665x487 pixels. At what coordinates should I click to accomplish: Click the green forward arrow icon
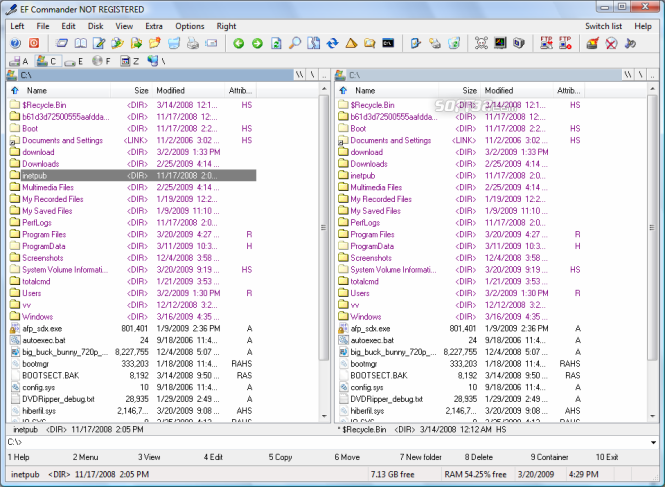pyautogui.click(x=257, y=43)
